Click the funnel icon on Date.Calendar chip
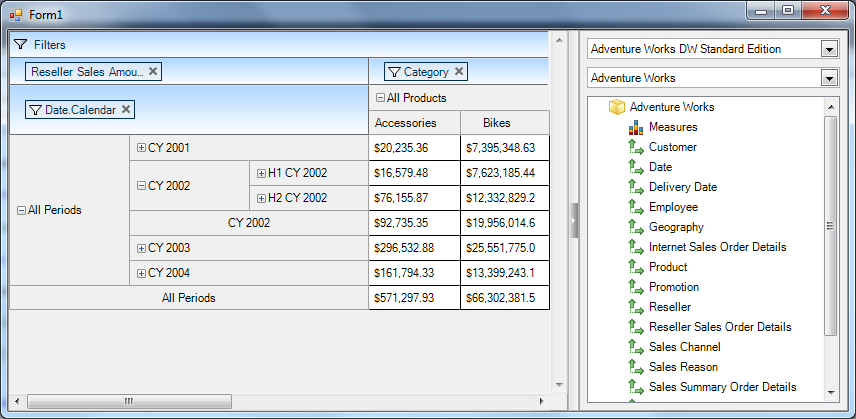Viewport: 856px width, 419px height. [35, 110]
